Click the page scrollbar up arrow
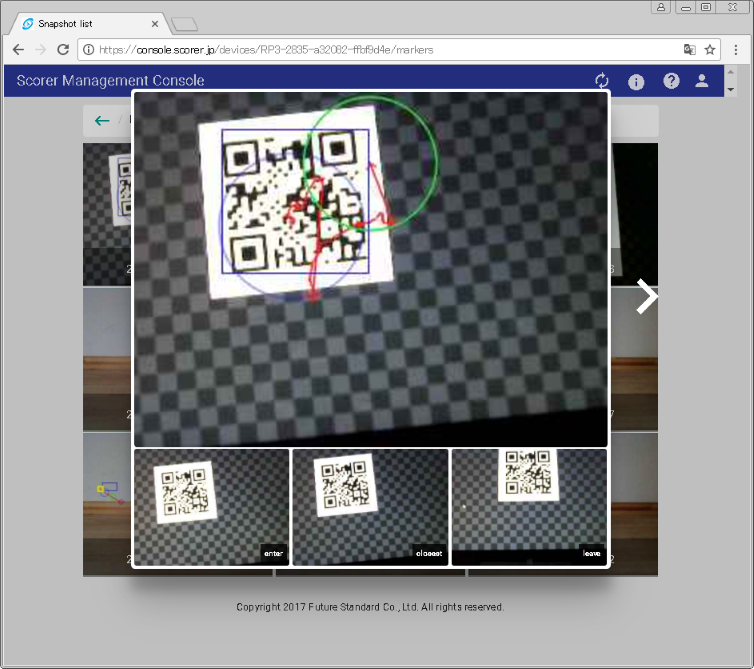This screenshot has width=754, height=669. pyautogui.click(x=730, y=72)
